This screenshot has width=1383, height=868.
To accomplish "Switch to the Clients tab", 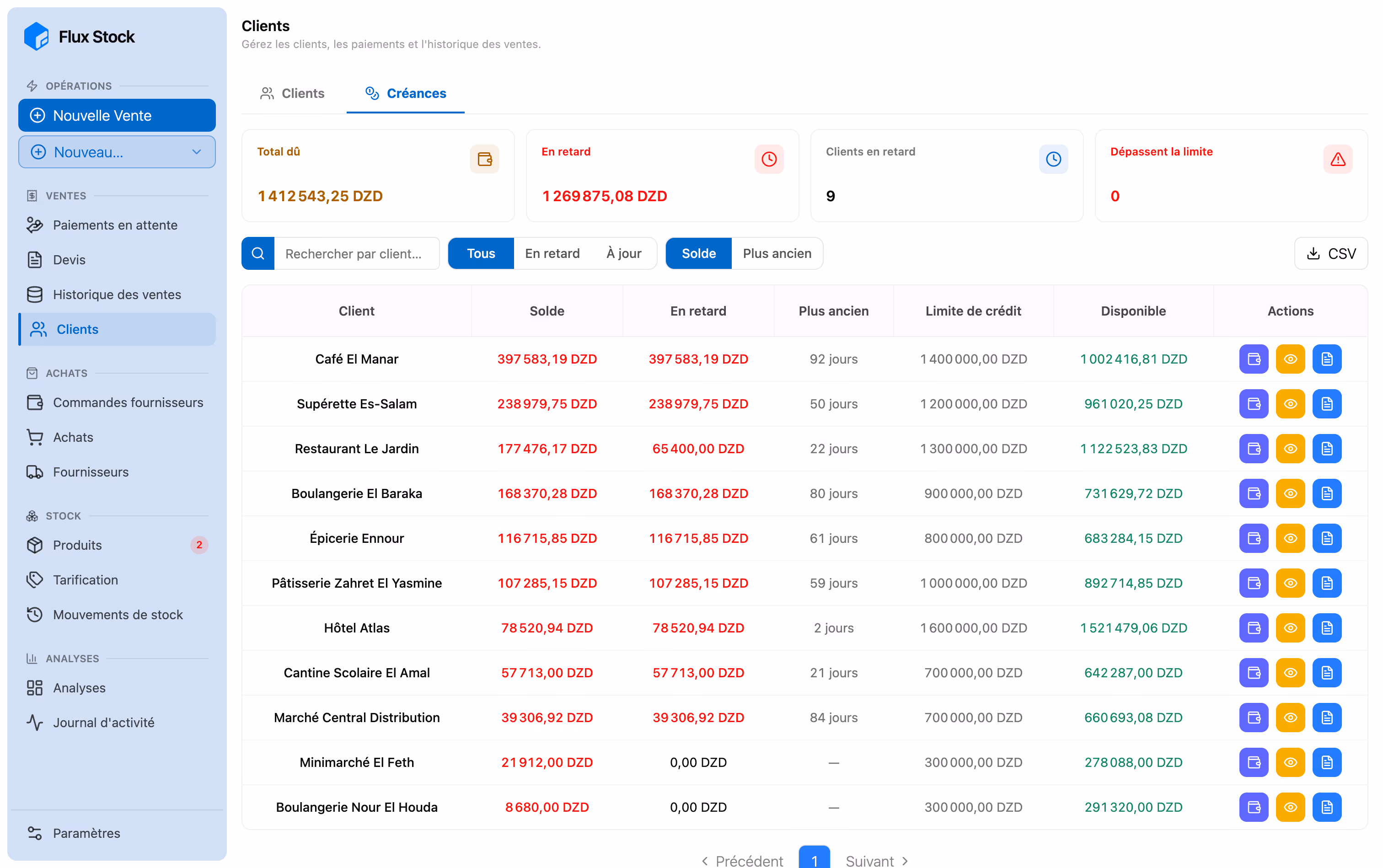I will tap(292, 93).
